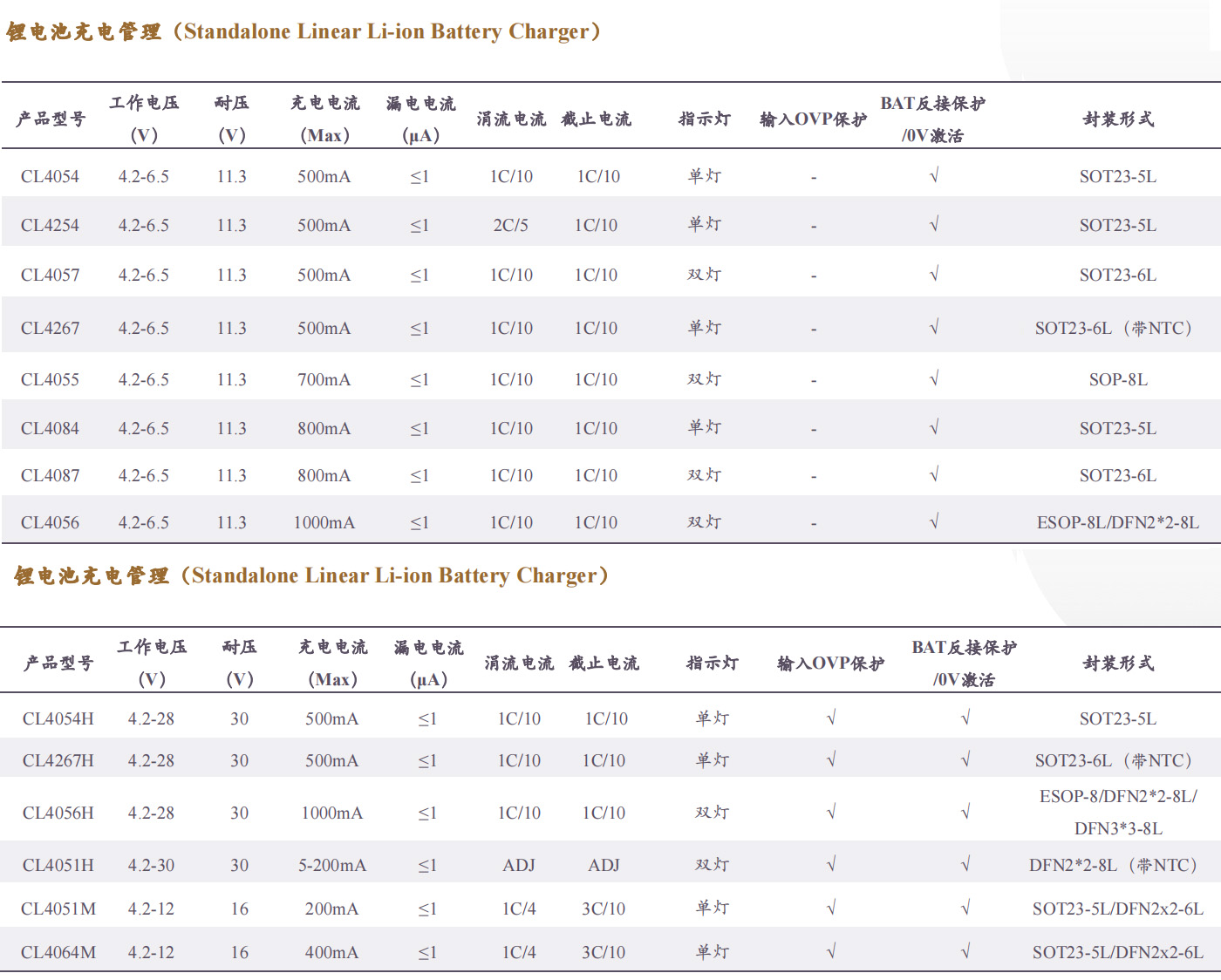1221x980 pixels.
Task: Click the CL4087 product model
Action: (x=50, y=476)
